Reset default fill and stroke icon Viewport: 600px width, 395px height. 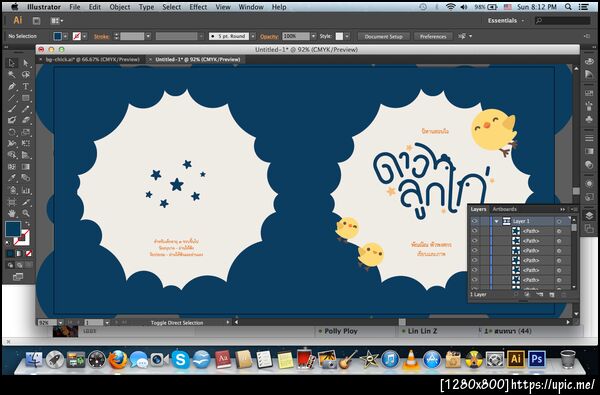point(9,242)
